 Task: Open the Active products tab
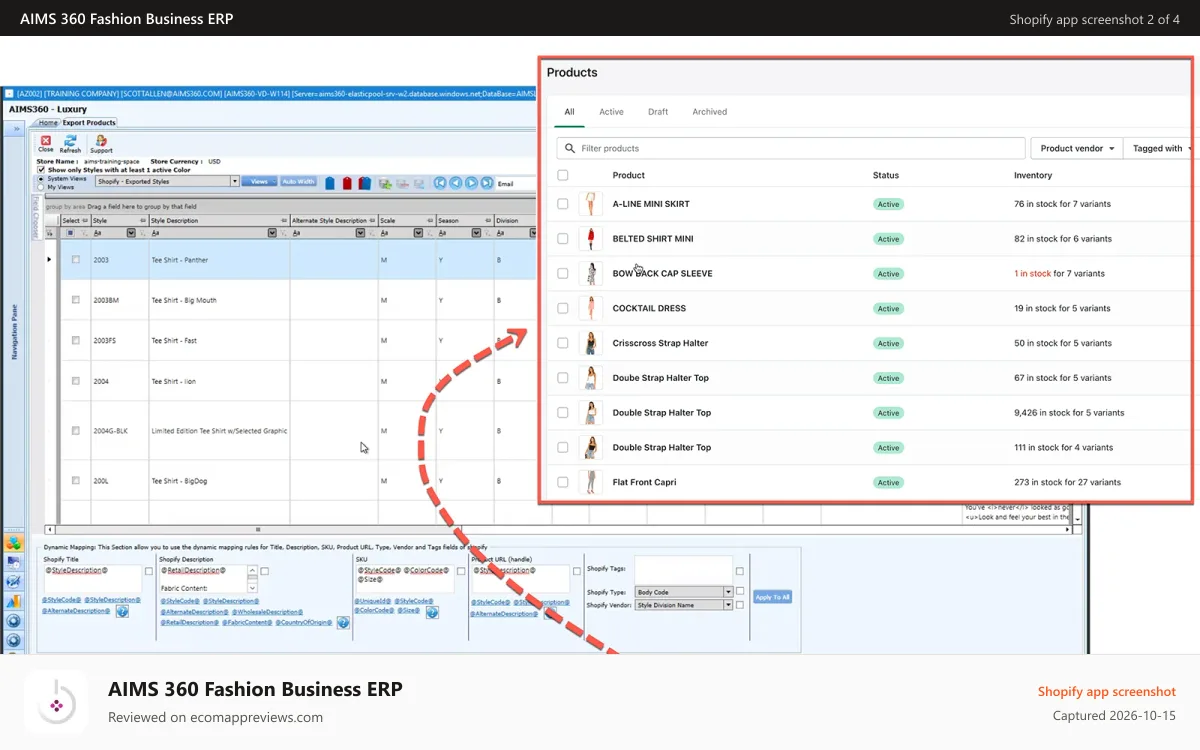coord(611,112)
